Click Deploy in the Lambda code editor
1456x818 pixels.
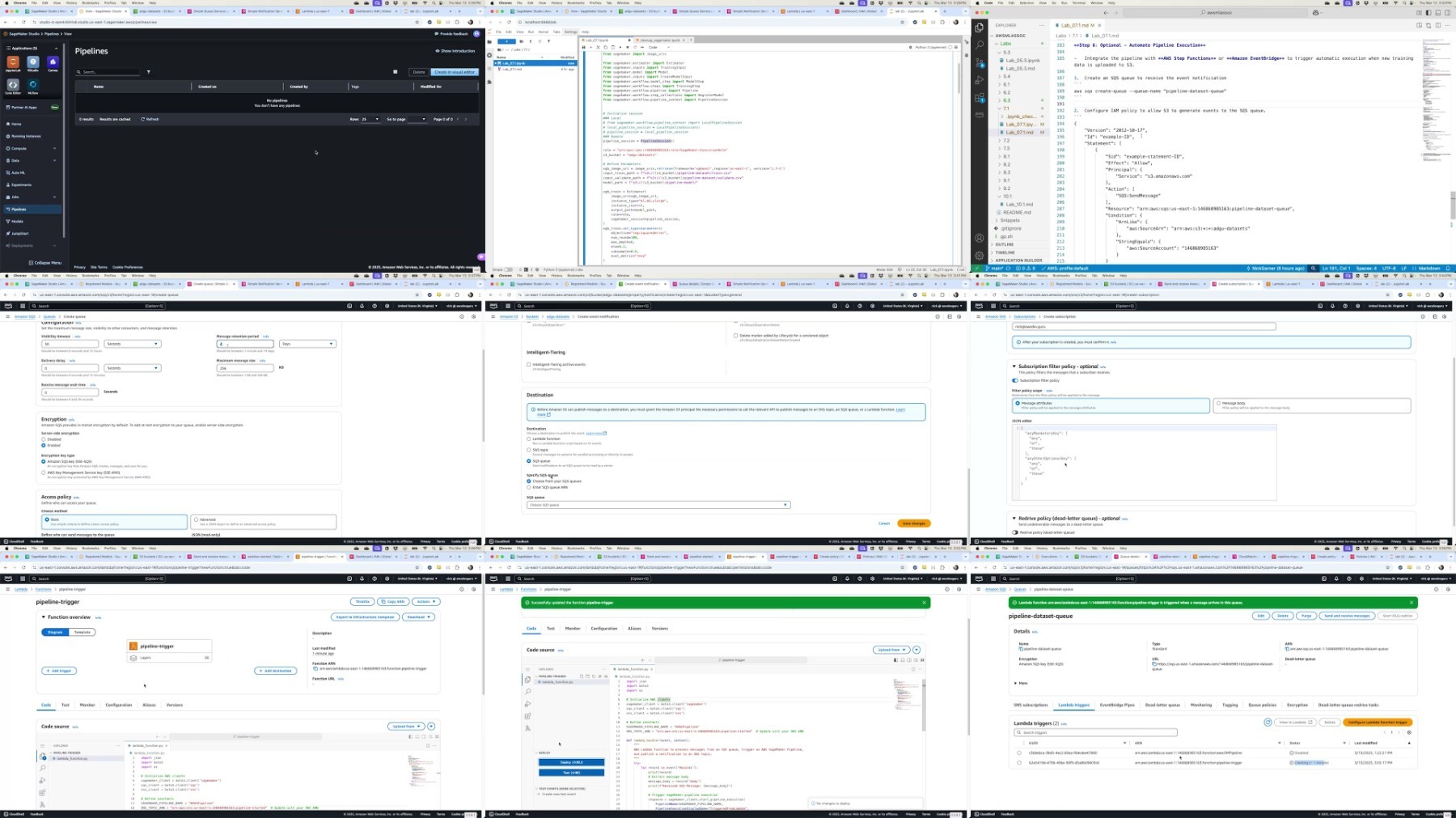[571, 762]
